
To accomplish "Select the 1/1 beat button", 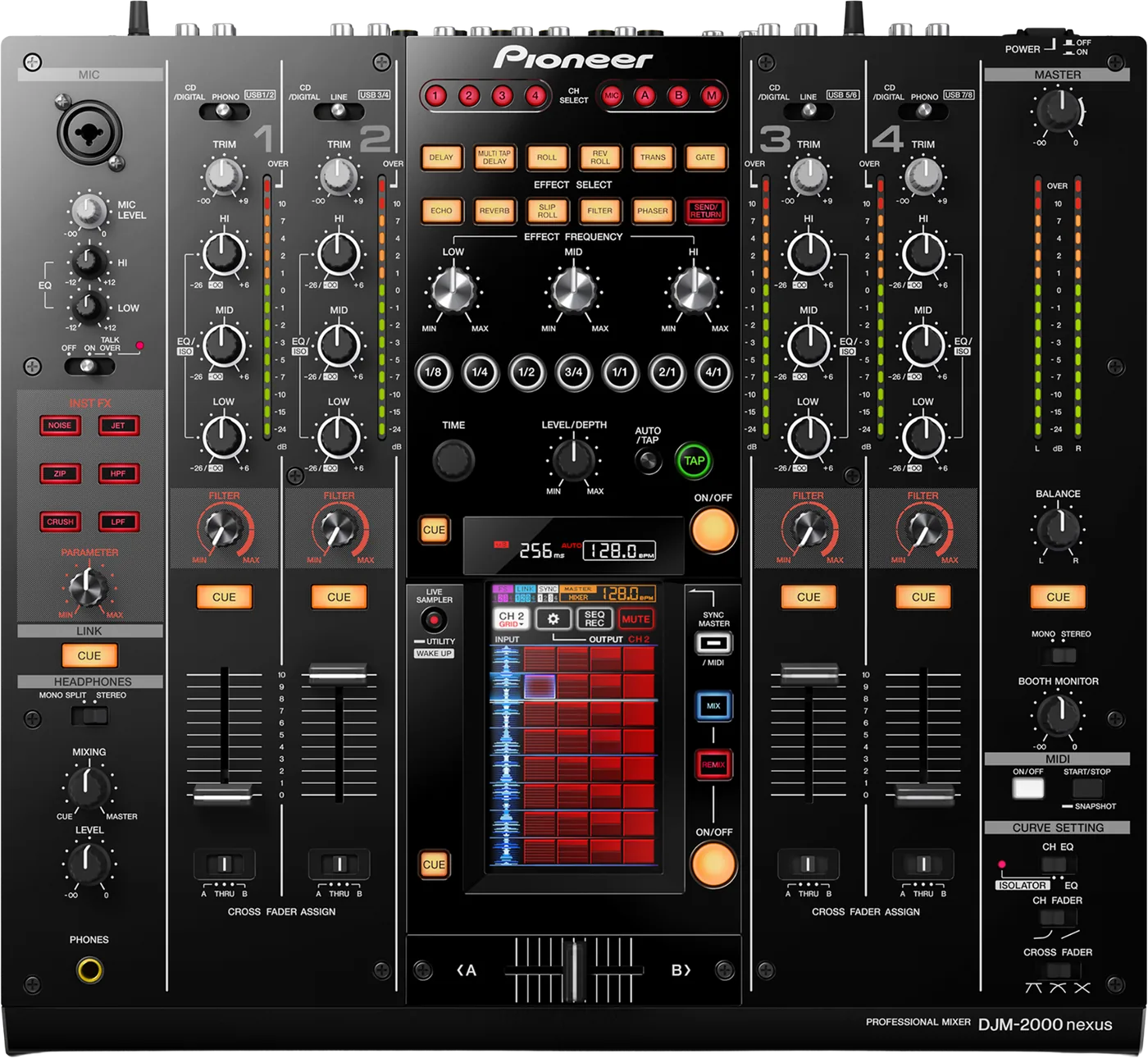I will [620, 372].
